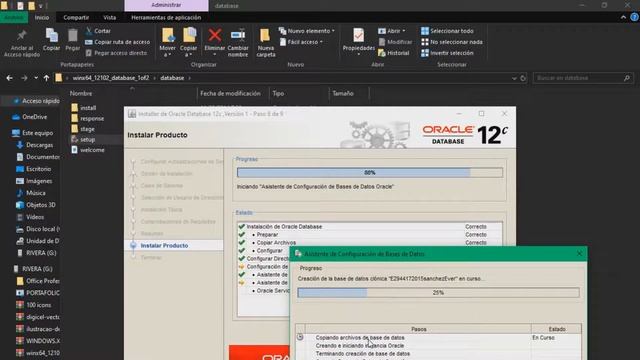Click the database breadcrumb segment

172,78
